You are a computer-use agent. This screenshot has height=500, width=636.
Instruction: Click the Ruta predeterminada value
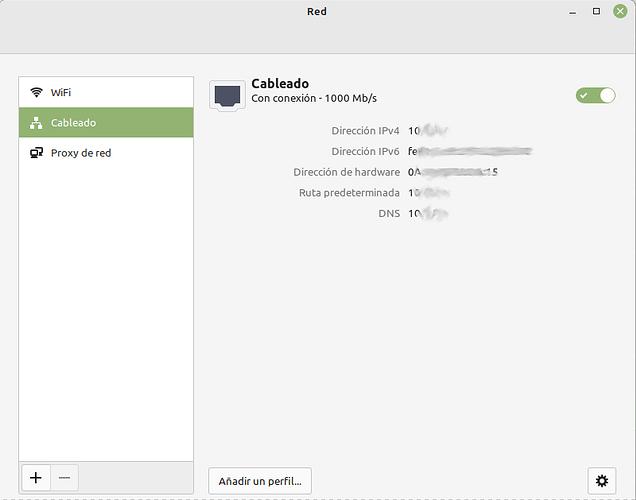tap(429, 193)
